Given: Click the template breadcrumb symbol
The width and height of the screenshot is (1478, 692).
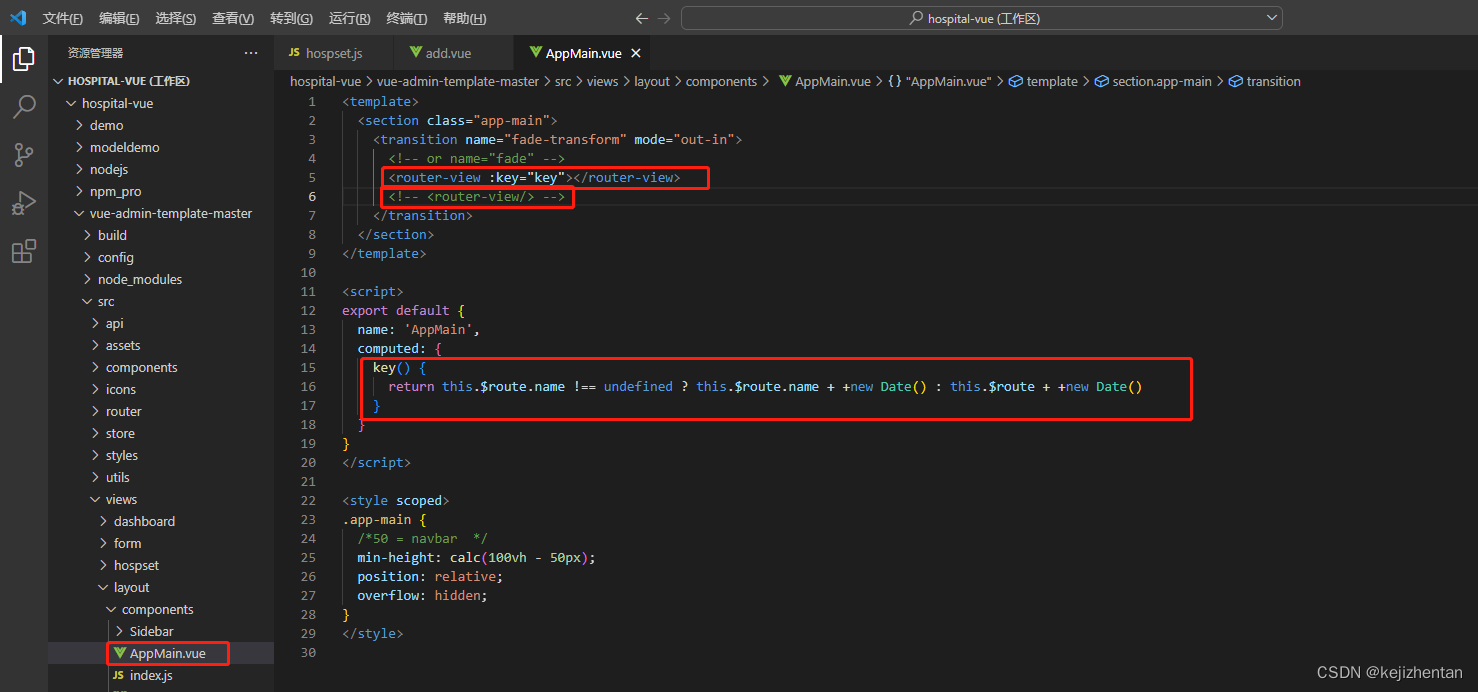Looking at the screenshot, I should point(1043,81).
